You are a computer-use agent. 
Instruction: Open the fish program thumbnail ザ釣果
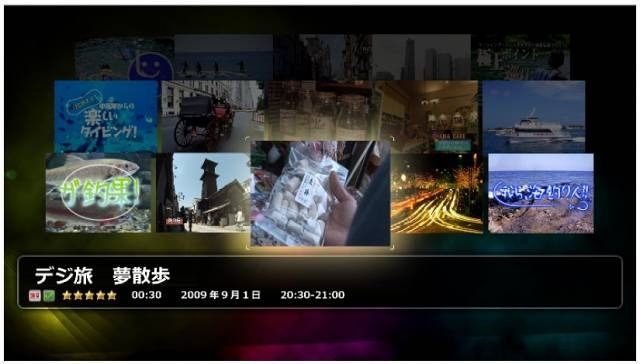coord(98,193)
